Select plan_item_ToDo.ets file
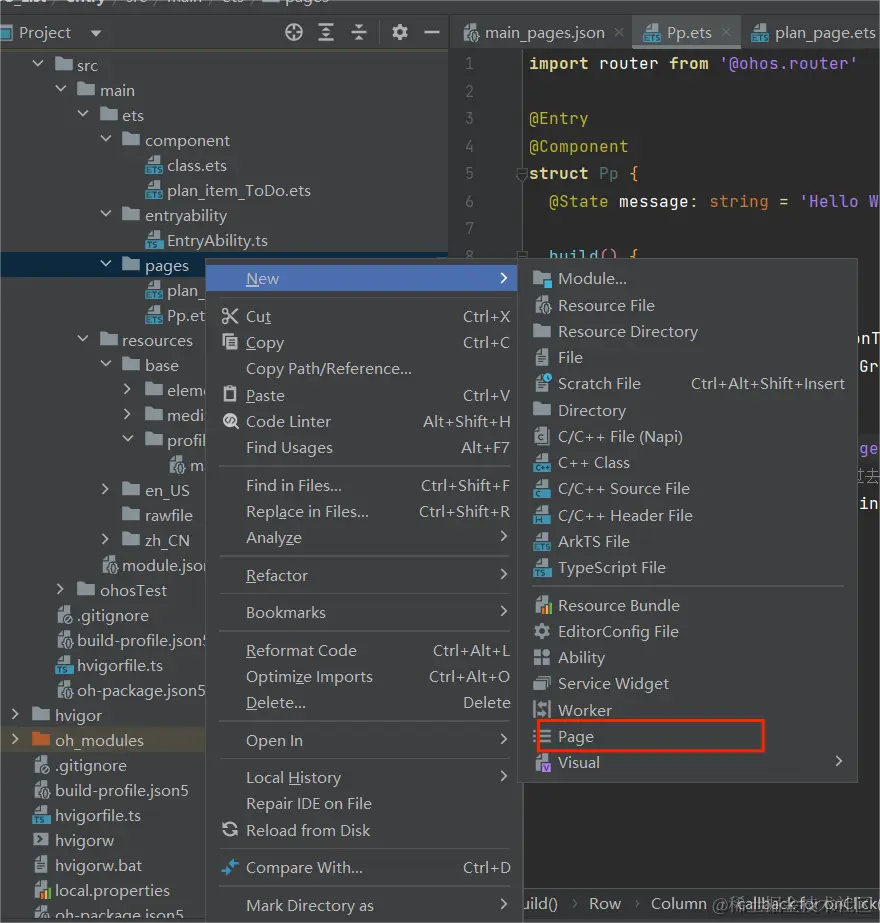 tap(238, 191)
